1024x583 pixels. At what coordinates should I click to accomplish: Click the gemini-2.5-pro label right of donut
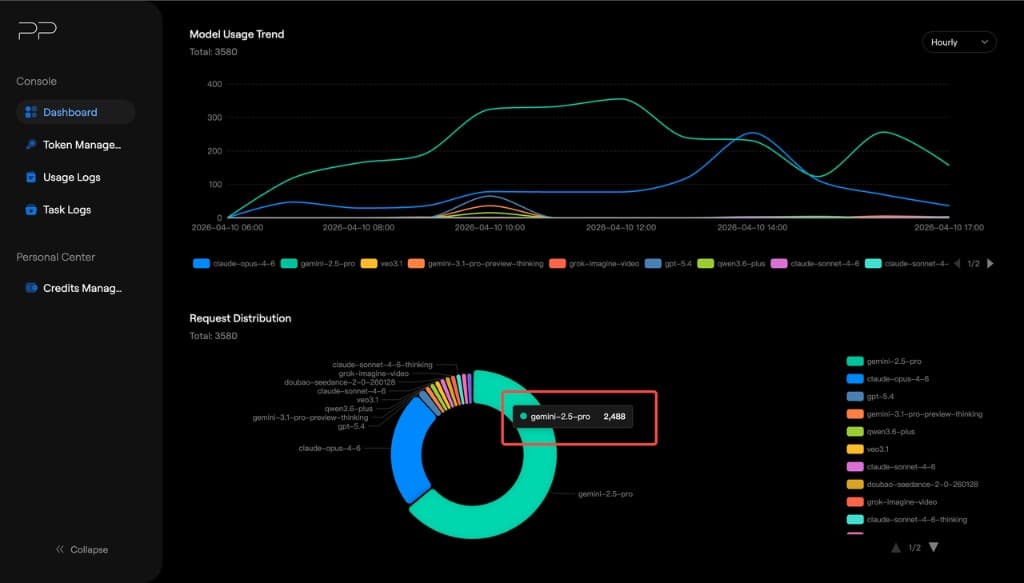(605, 494)
